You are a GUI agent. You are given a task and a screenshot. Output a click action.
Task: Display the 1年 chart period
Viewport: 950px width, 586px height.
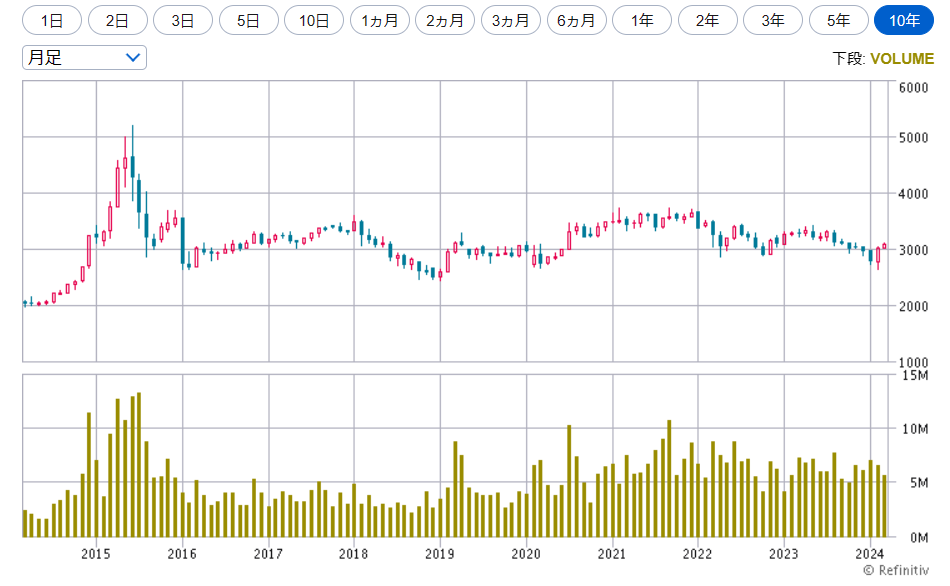click(x=641, y=20)
